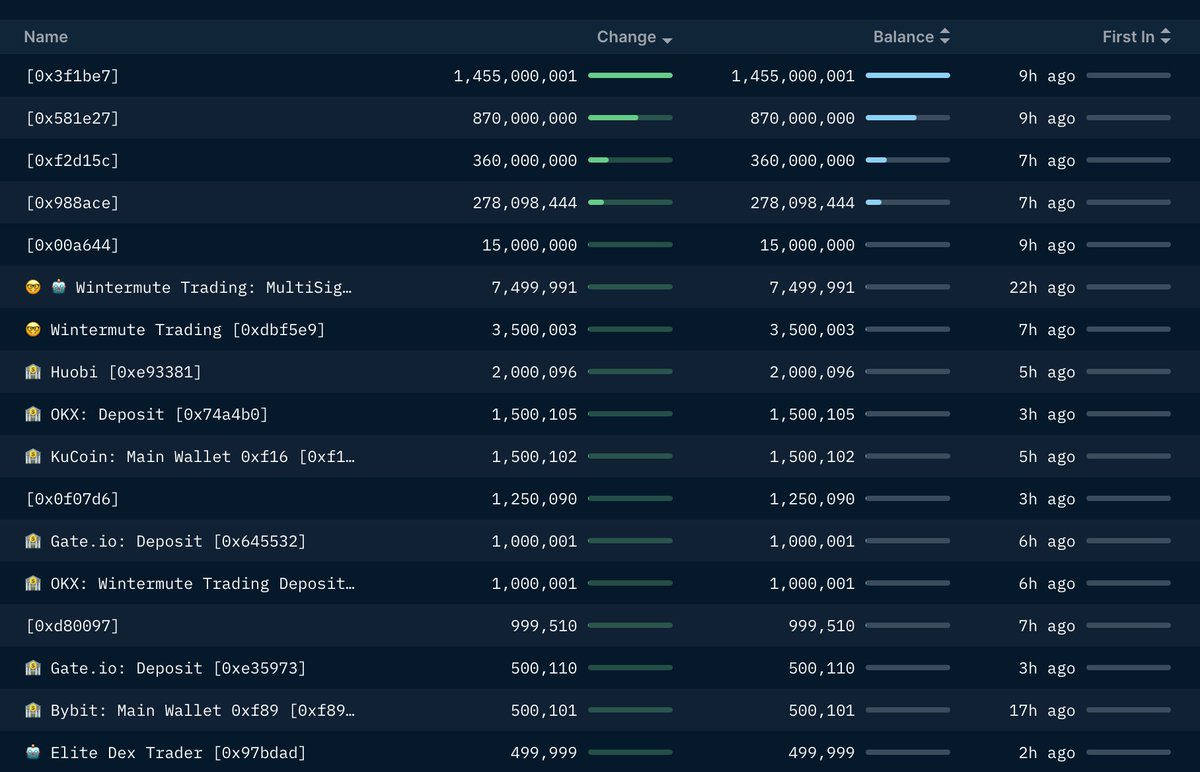Click balance value 870,000,000
This screenshot has height=772, width=1200.
point(803,118)
